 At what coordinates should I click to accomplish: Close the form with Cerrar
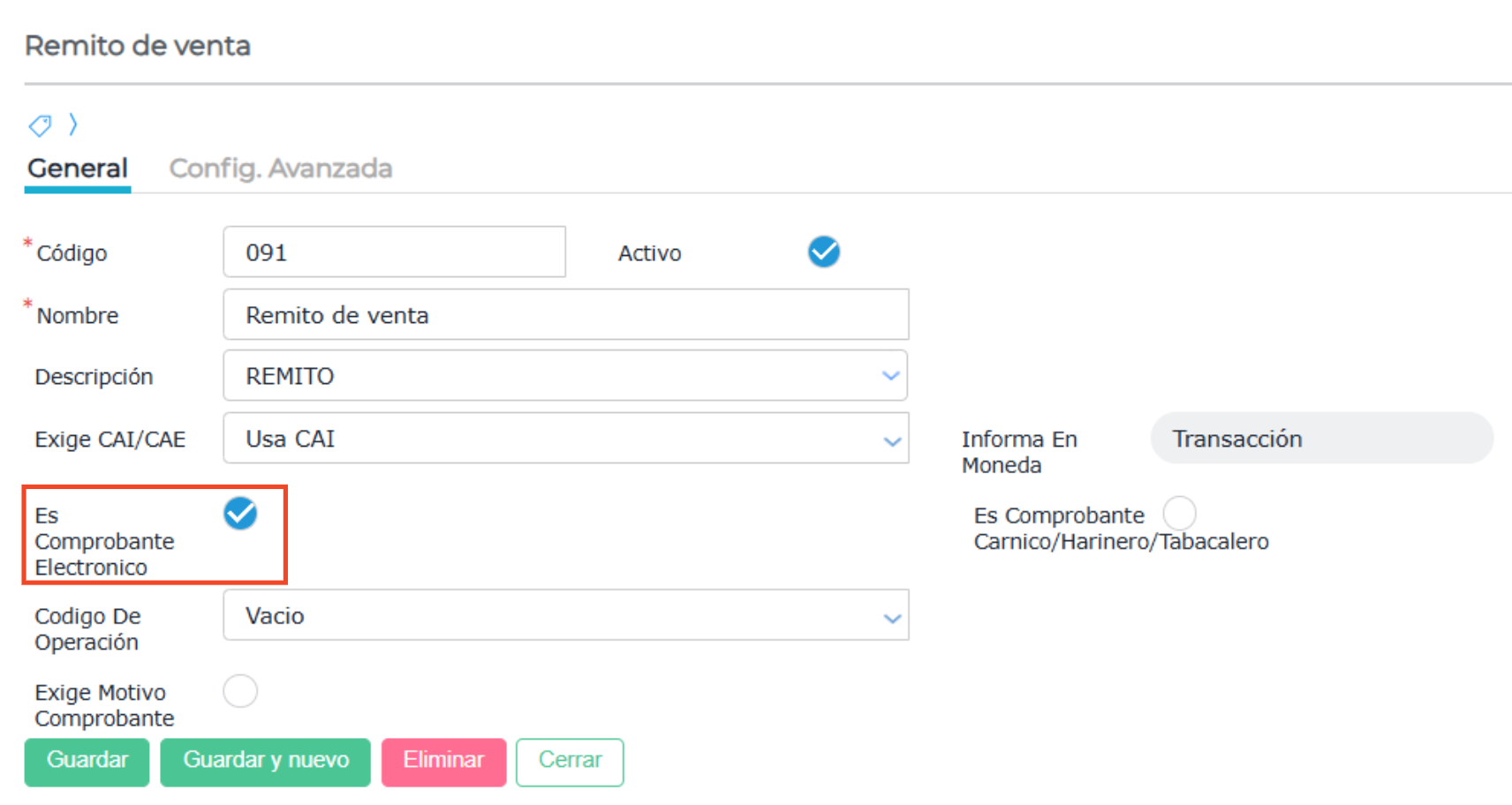pyautogui.click(x=570, y=761)
